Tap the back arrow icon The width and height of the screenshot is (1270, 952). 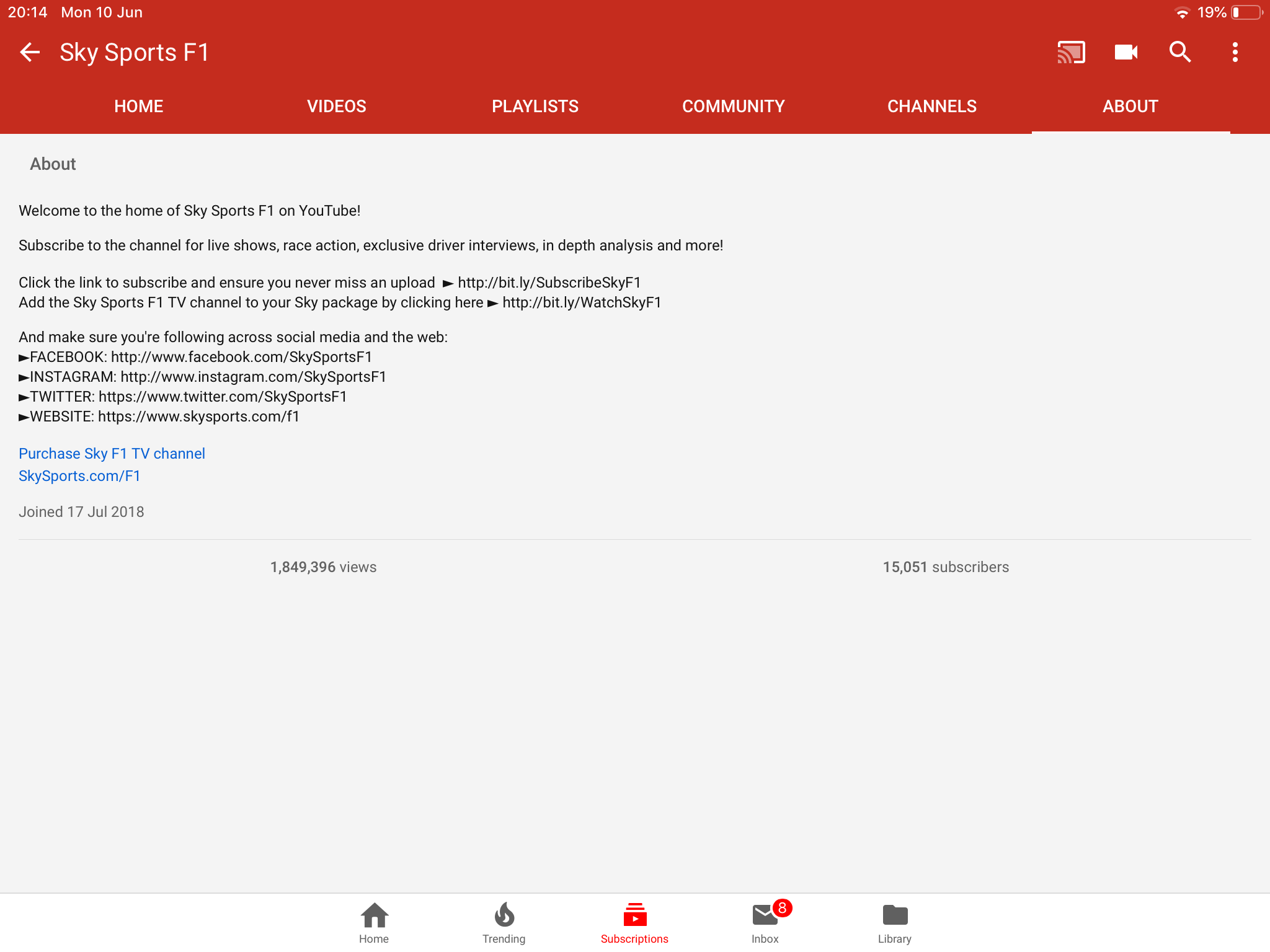tap(30, 52)
